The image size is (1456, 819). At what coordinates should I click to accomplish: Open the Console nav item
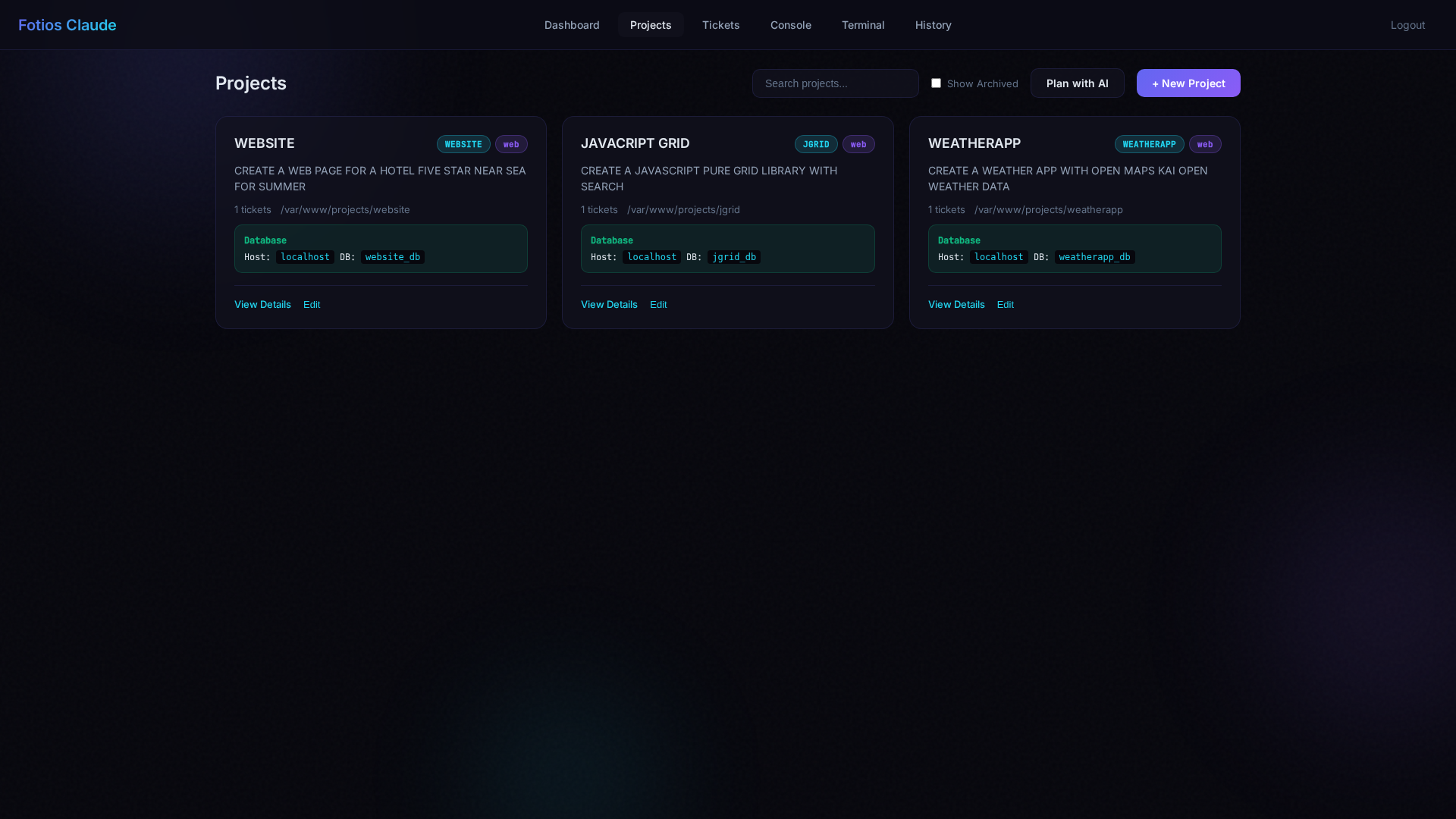click(x=790, y=25)
